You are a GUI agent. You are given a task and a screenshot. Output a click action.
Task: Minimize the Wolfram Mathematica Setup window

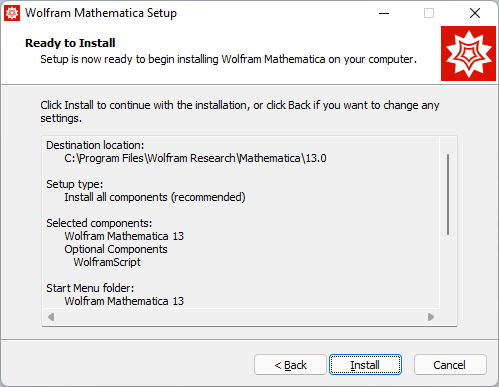pos(384,13)
